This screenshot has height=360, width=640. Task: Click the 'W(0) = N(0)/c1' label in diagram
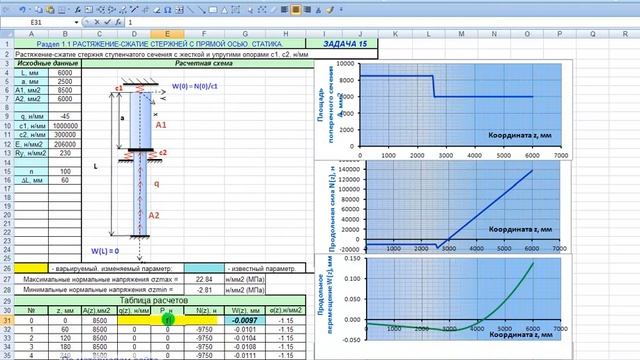click(195, 86)
